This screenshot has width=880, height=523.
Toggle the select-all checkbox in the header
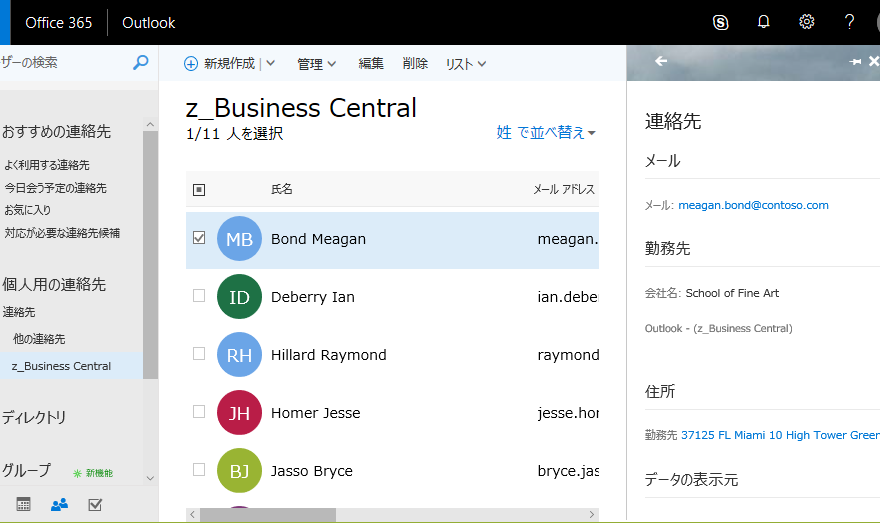199,190
